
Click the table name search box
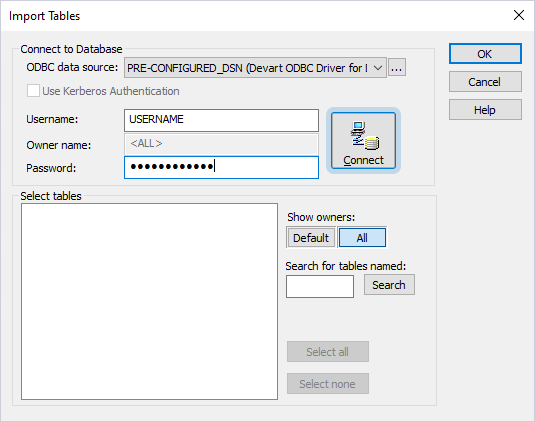pyautogui.click(x=320, y=287)
